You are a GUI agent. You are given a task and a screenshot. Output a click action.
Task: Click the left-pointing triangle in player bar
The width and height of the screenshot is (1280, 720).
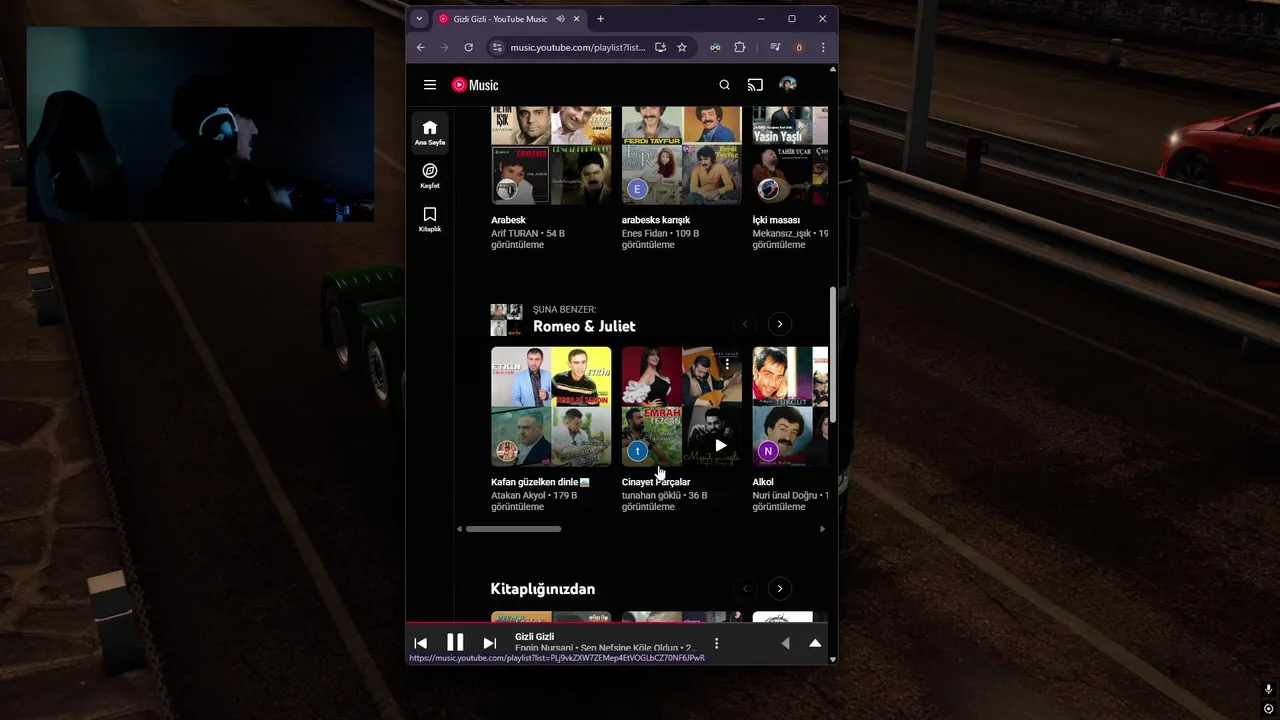click(x=785, y=643)
